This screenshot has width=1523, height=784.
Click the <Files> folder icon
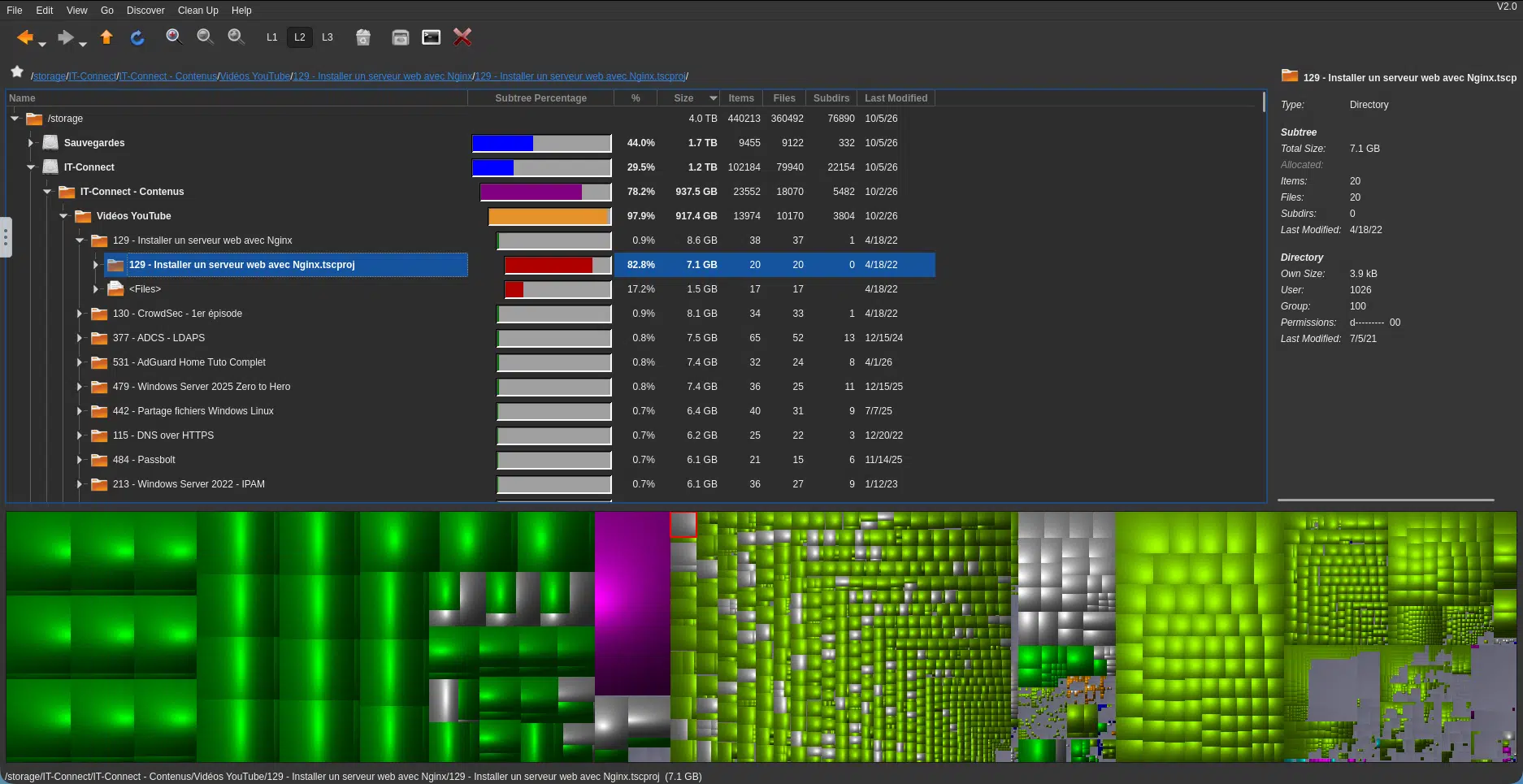tap(115, 289)
